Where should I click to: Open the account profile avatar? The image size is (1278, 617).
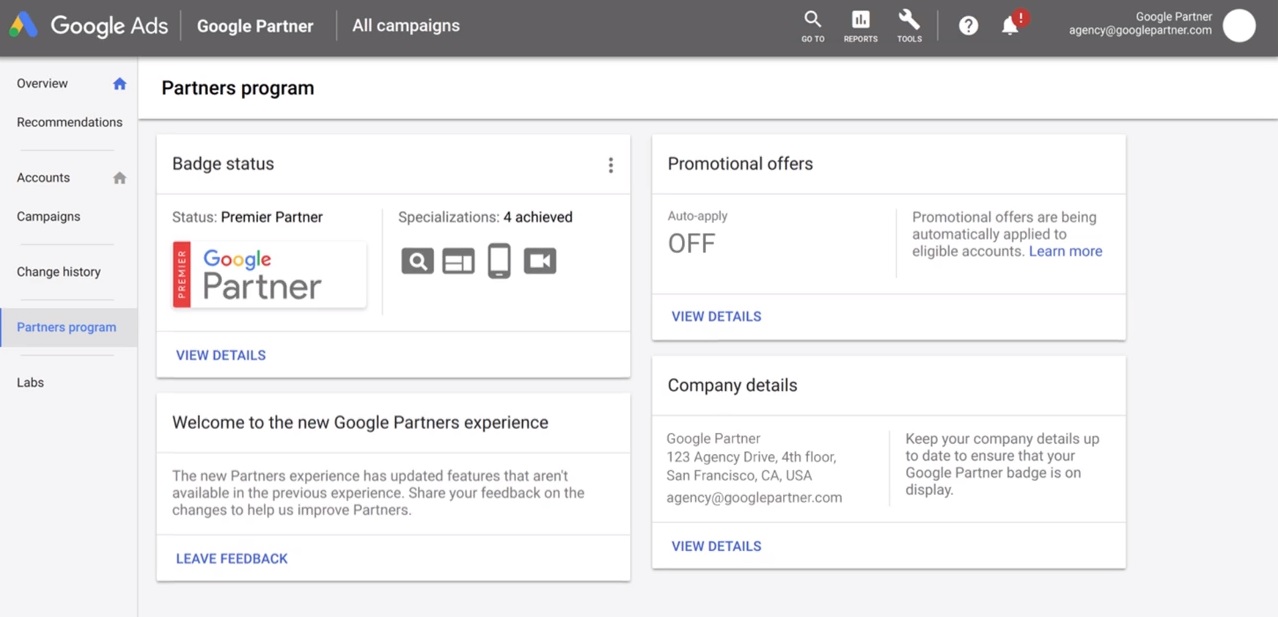pyautogui.click(x=1239, y=26)
